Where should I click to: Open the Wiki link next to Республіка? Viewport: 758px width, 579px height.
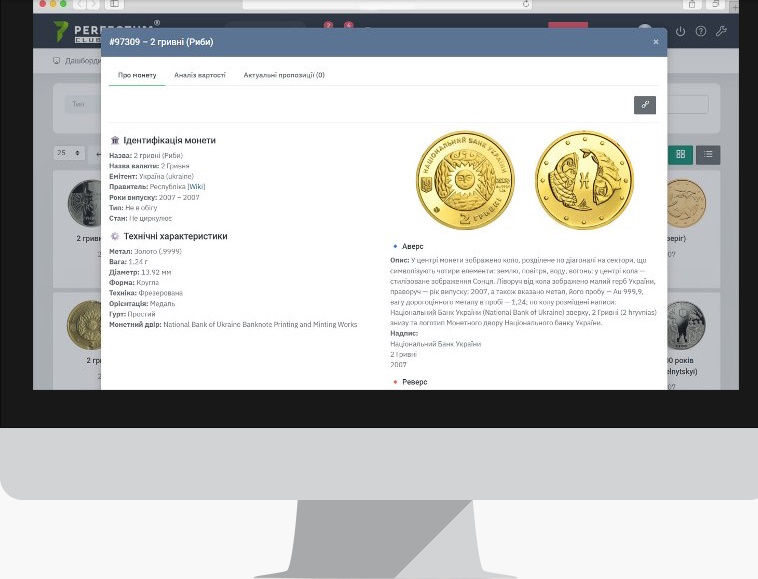tap(196, 186)
